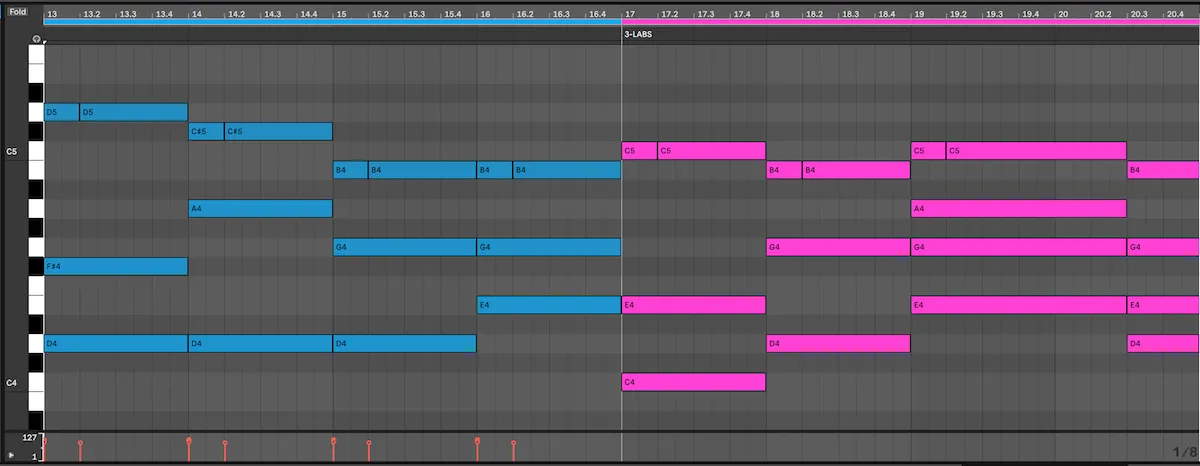Click the velocity marker at beat 13.2

pos(81,442)
